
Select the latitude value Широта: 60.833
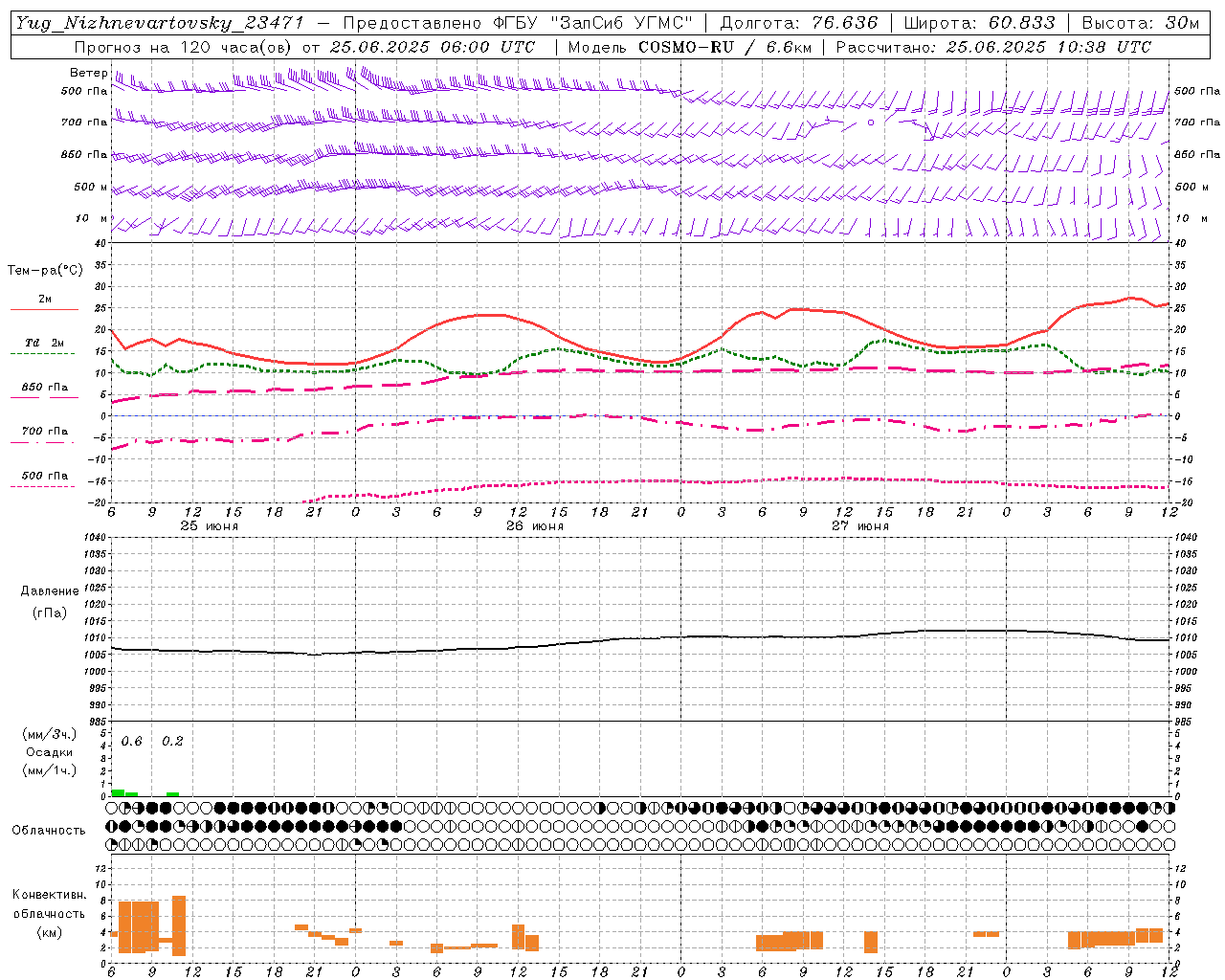click(979, 23)
